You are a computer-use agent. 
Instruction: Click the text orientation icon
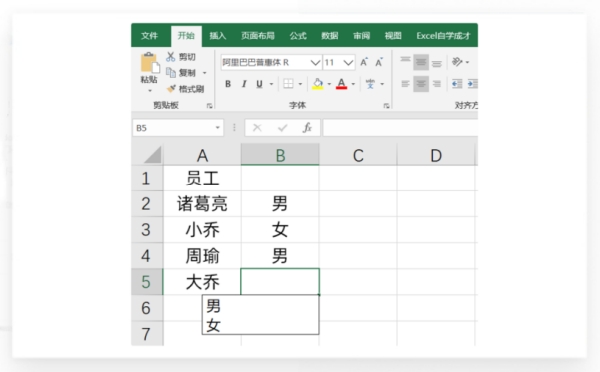(457, 62)
